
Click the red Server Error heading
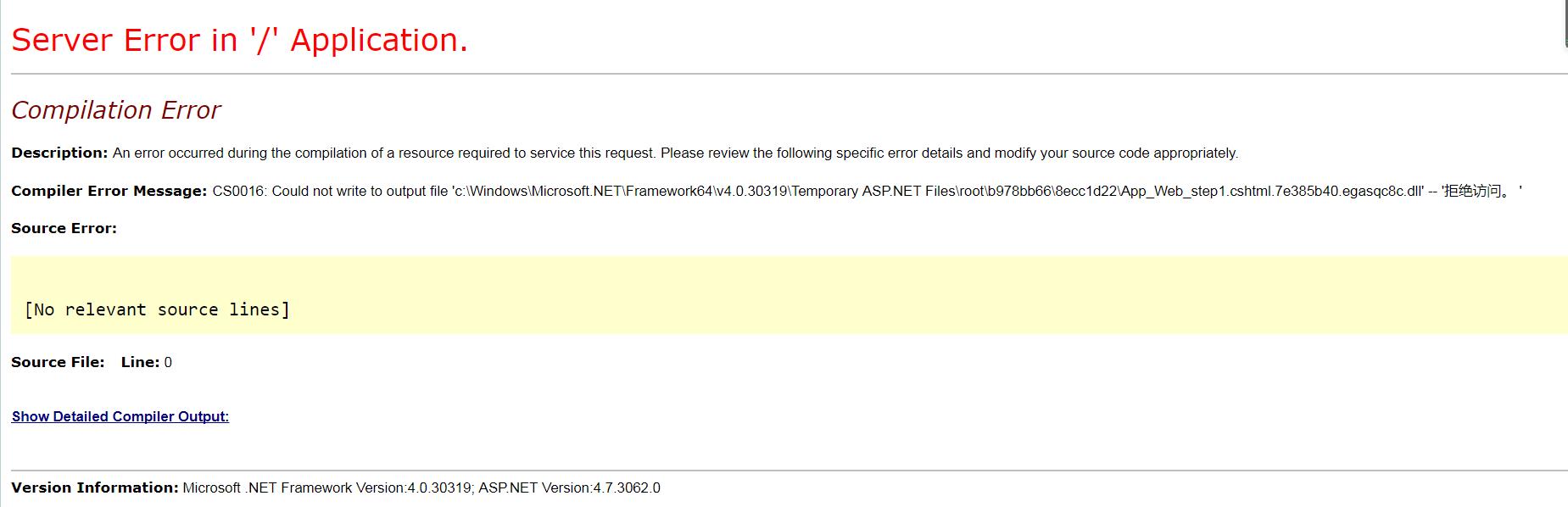pos(239,40)
